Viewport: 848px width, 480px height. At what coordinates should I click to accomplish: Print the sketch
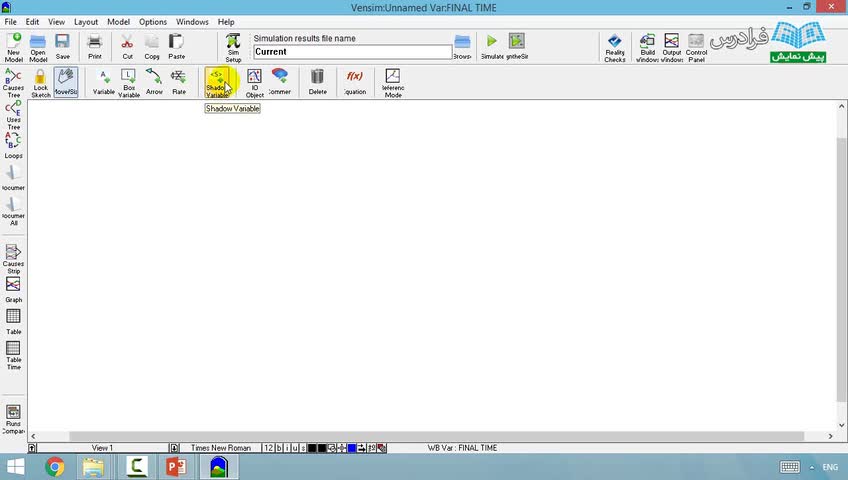(x=95, y=46)
